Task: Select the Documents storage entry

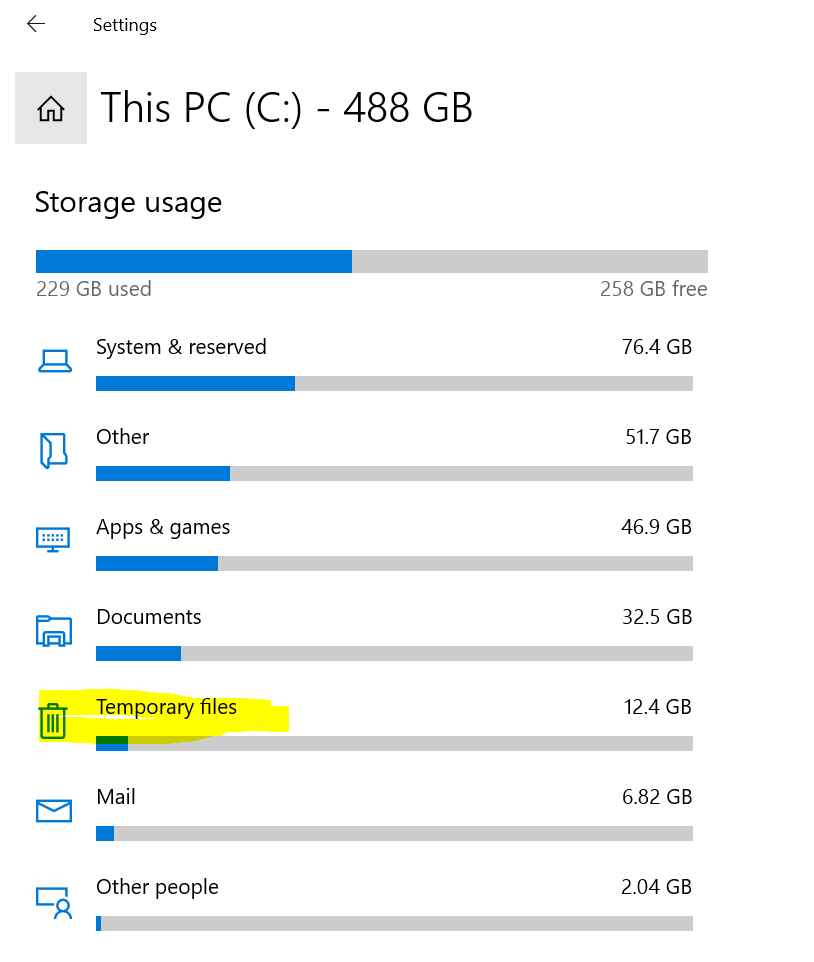Action: [149, 618]
